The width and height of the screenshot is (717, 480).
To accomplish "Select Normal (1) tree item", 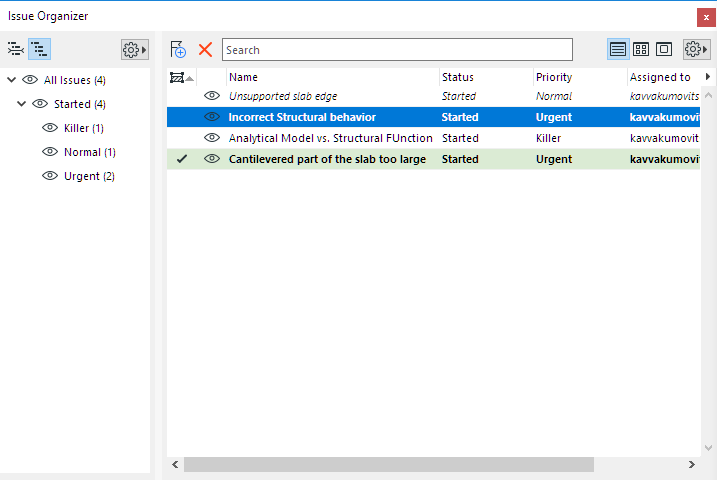I will click(x=90, y=152).
